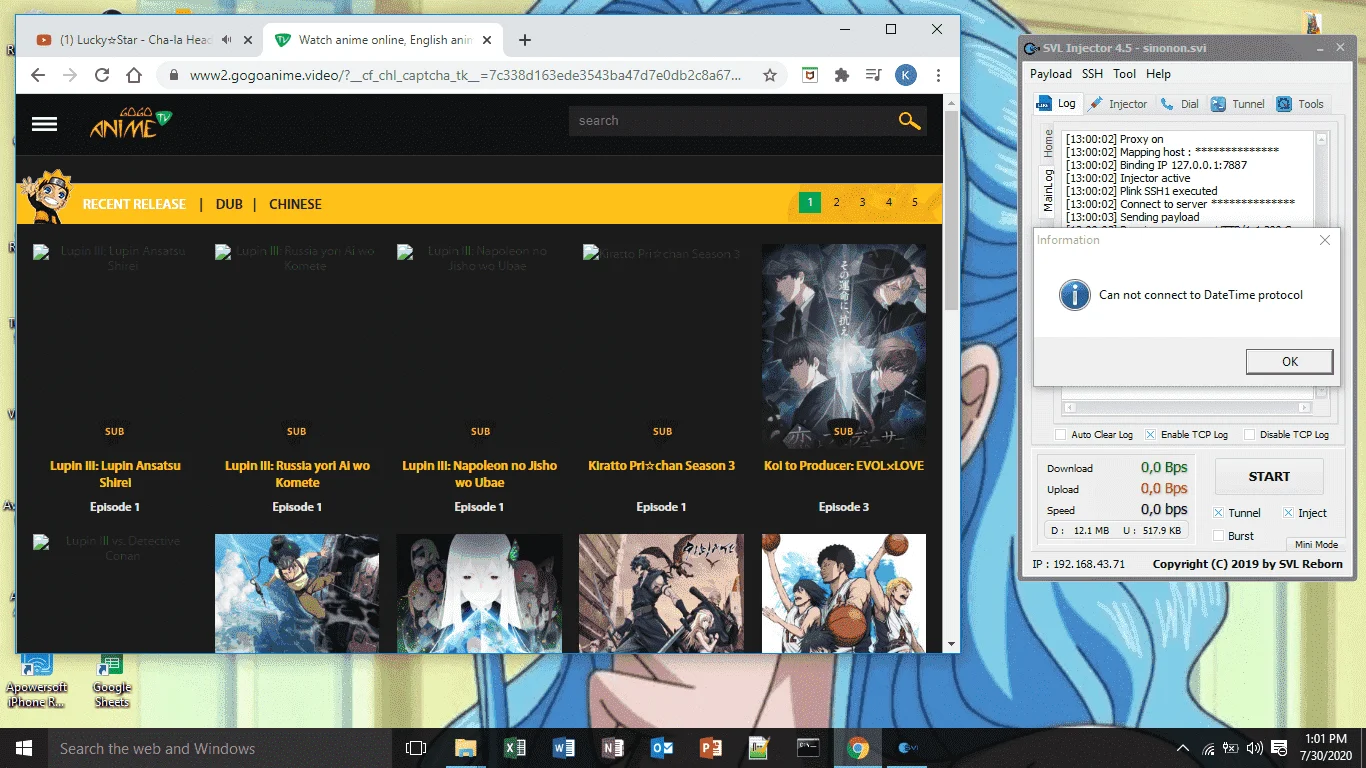Open the Tool menu in SVL Injector
Image resolution: width=1366 pixels, height=768 pixels.
click(1125, 74)
